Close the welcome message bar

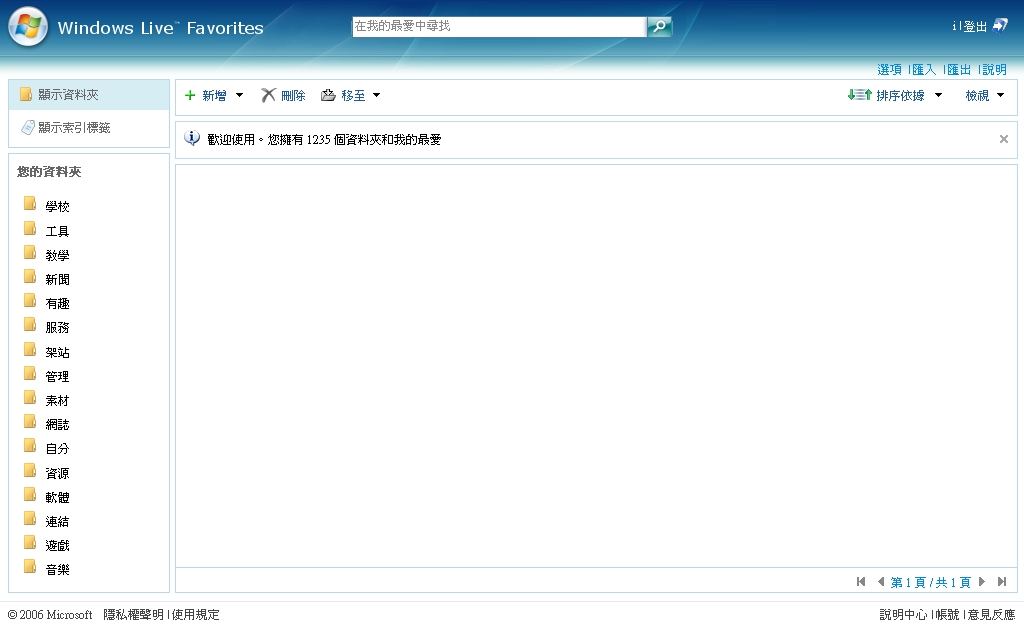(1004, 139)
